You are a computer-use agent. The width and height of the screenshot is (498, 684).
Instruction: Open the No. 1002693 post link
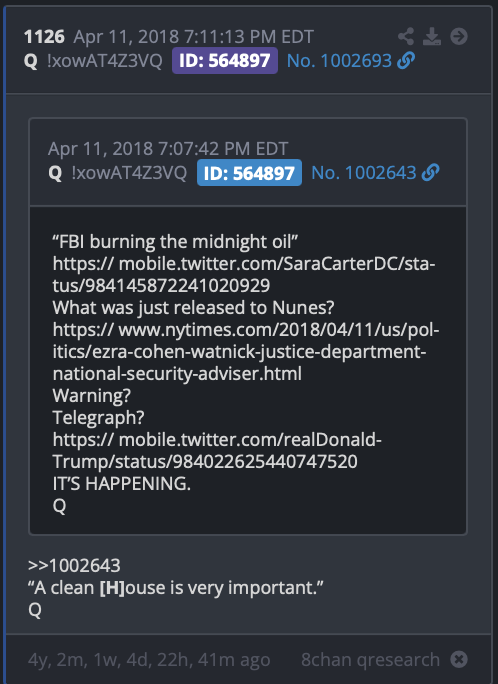(339, 61)
